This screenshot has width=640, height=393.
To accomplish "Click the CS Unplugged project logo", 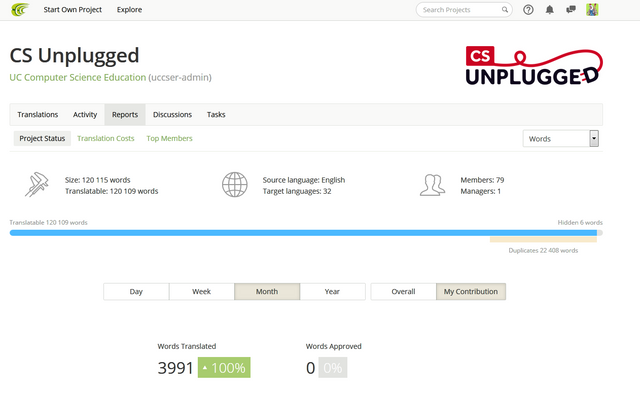I will (534, 66).
